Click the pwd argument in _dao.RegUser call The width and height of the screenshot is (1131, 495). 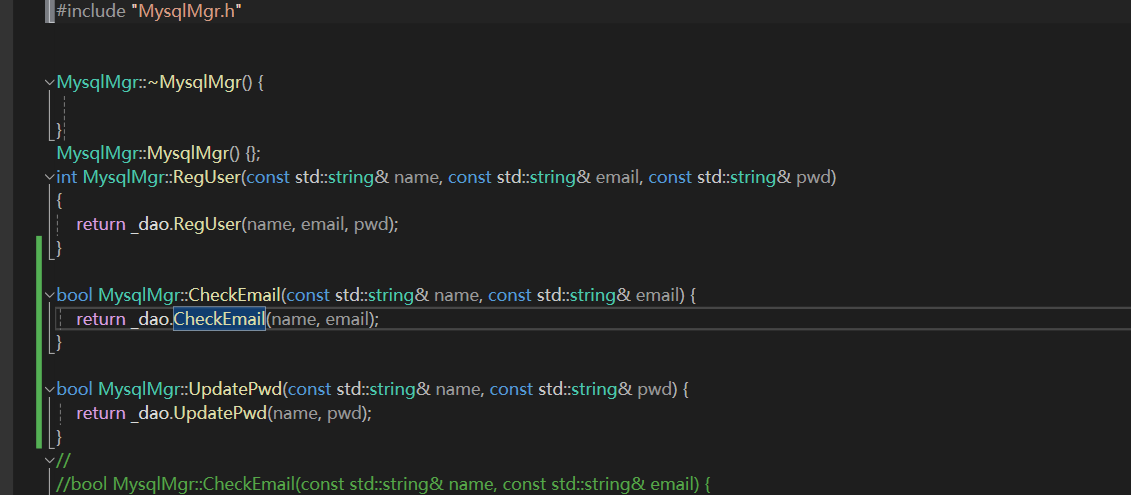[371, 225]
